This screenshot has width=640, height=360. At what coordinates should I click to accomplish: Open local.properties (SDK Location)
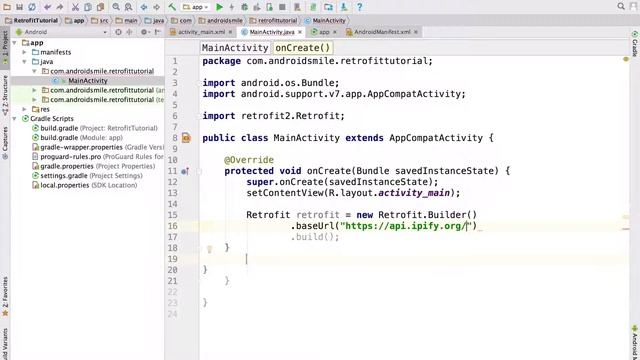(84, 185)
